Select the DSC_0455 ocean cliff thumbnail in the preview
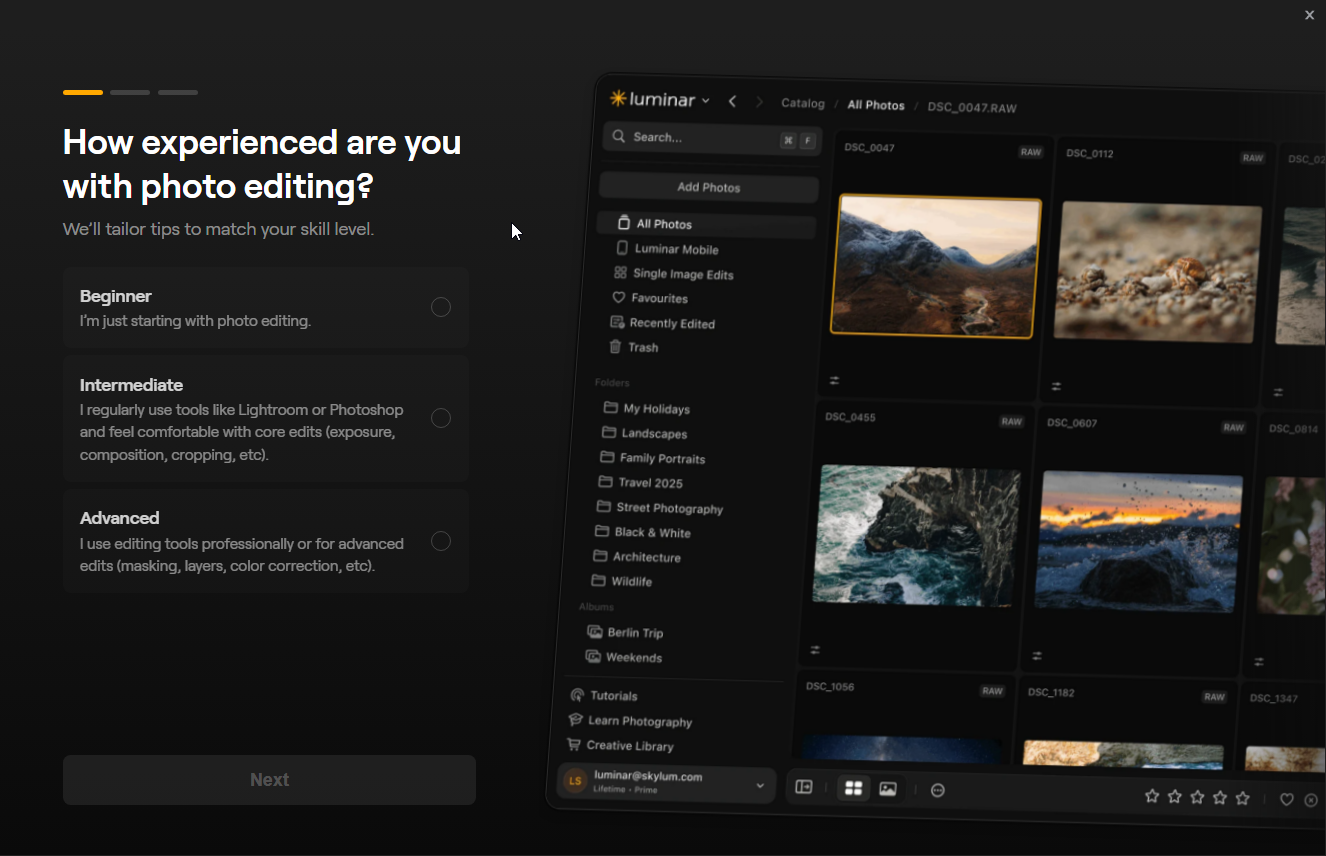The height and width of the screenshot is (856, 1326). (917, 535)
